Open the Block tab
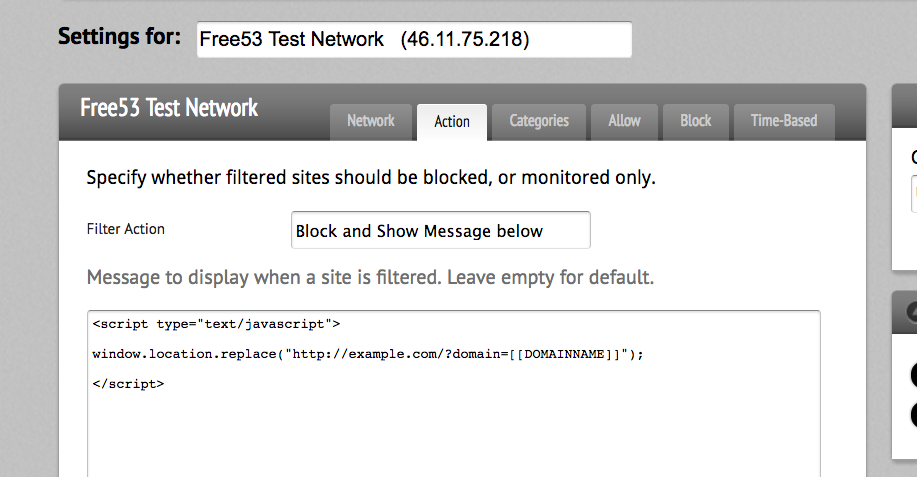Image resolution: width=917 pixels, height=477 pixels. click(x=695, y=122)
